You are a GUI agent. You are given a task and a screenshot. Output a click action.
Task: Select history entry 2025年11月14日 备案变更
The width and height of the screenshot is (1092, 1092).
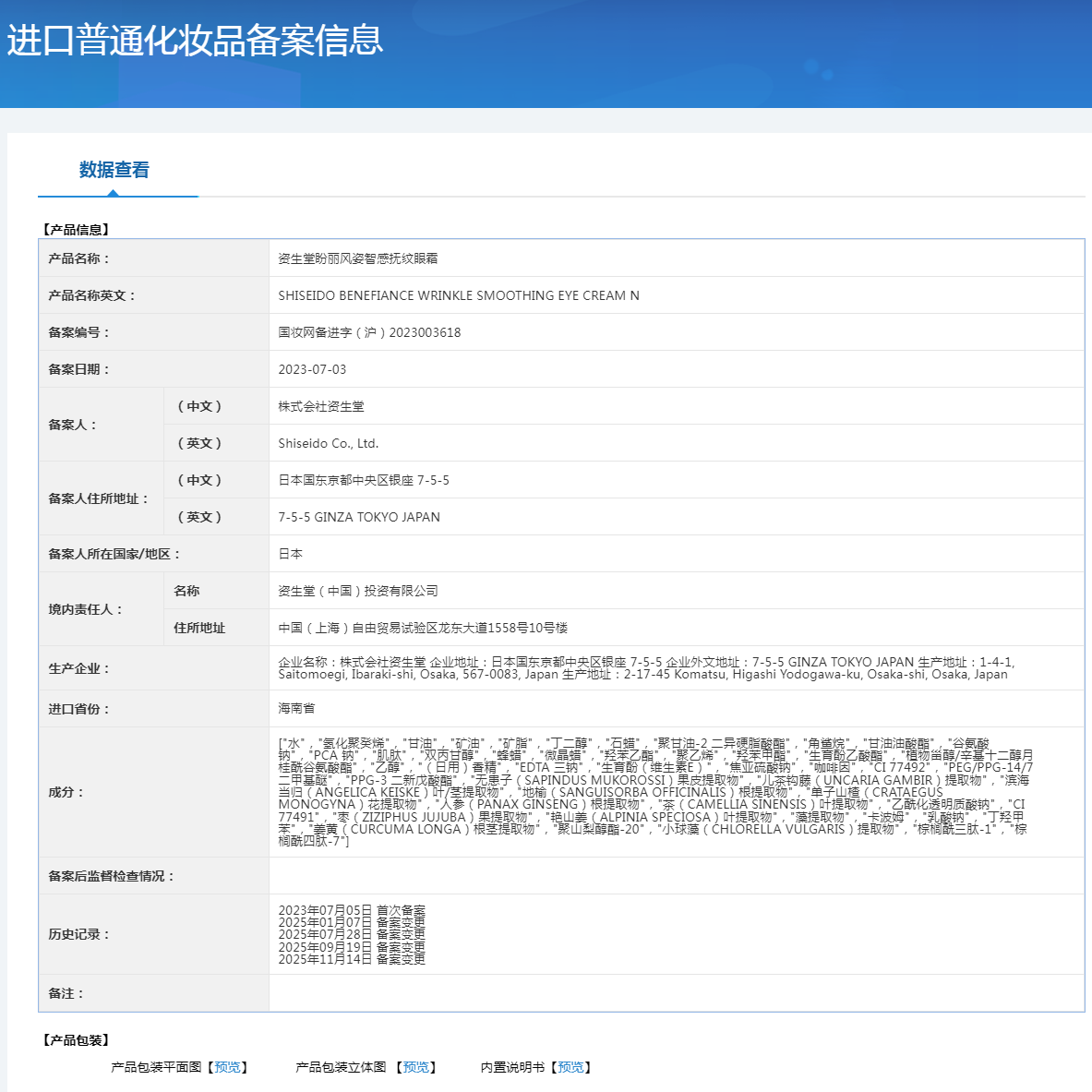[352, 959]
